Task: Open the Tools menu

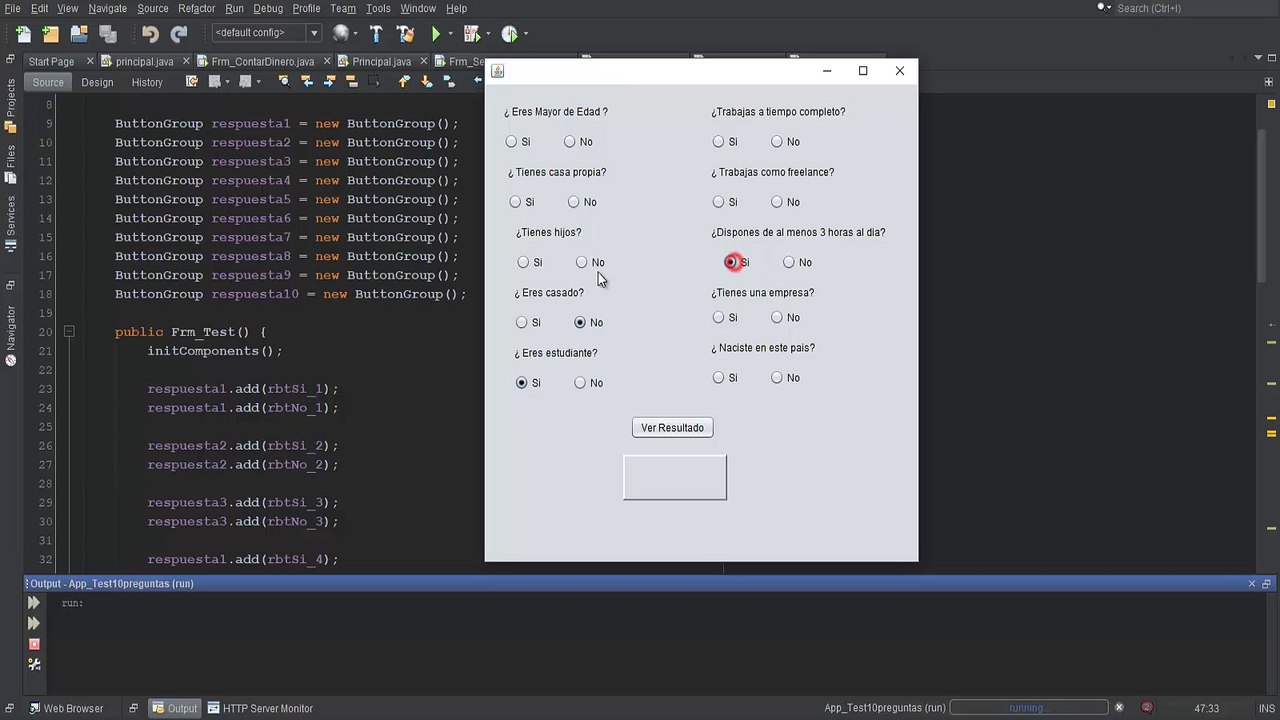Action: coord(378,8)
